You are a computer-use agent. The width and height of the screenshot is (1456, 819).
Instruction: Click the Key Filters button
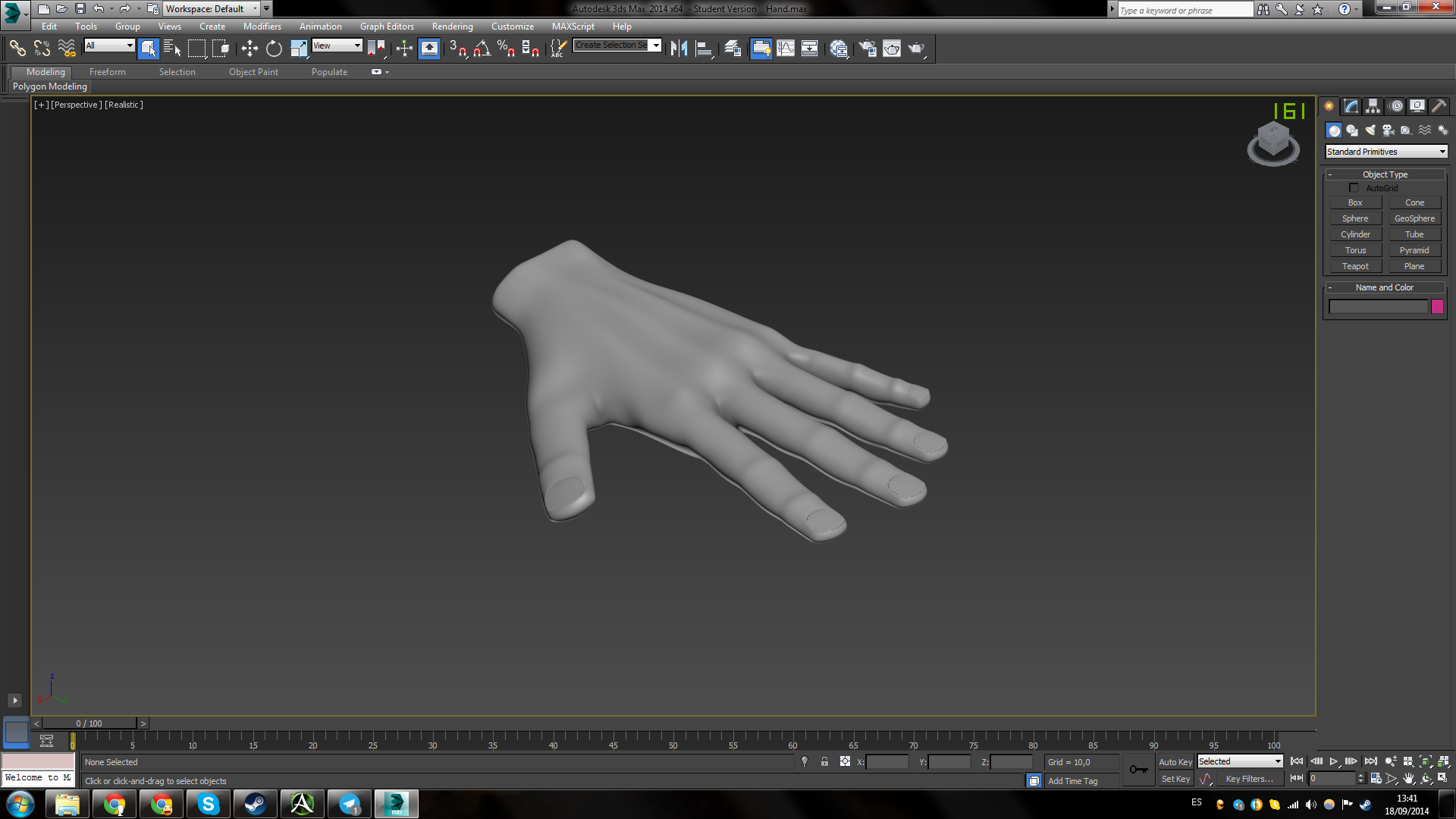pyautogui.click(x=1250, y=779)
